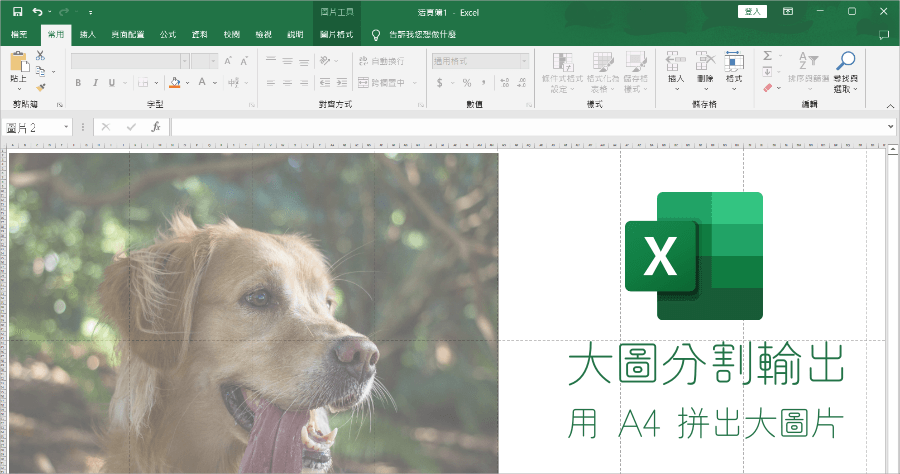Apply comma style

[483, 83]
